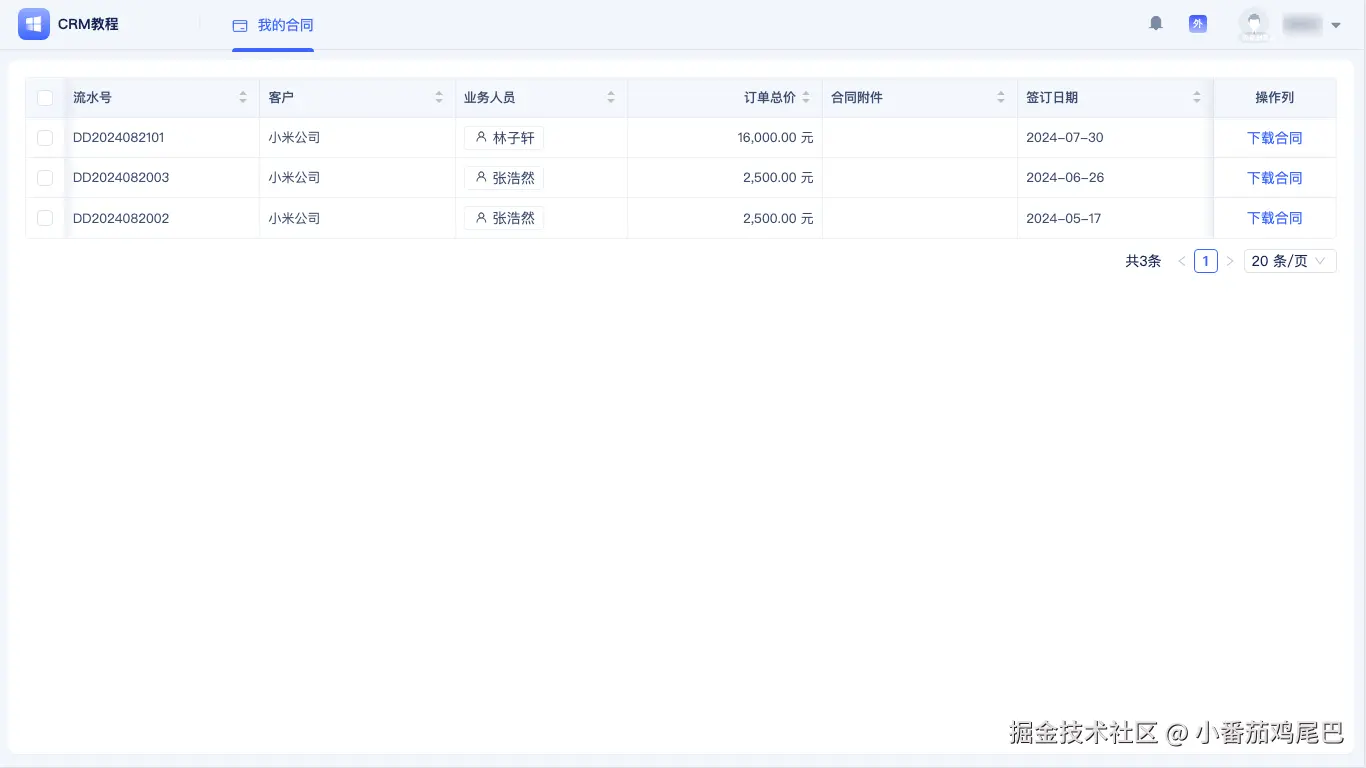Click serial number DD2024082101
Image resolution: width=1366 pixels, height=768 pixels.
tap(119, 138)
